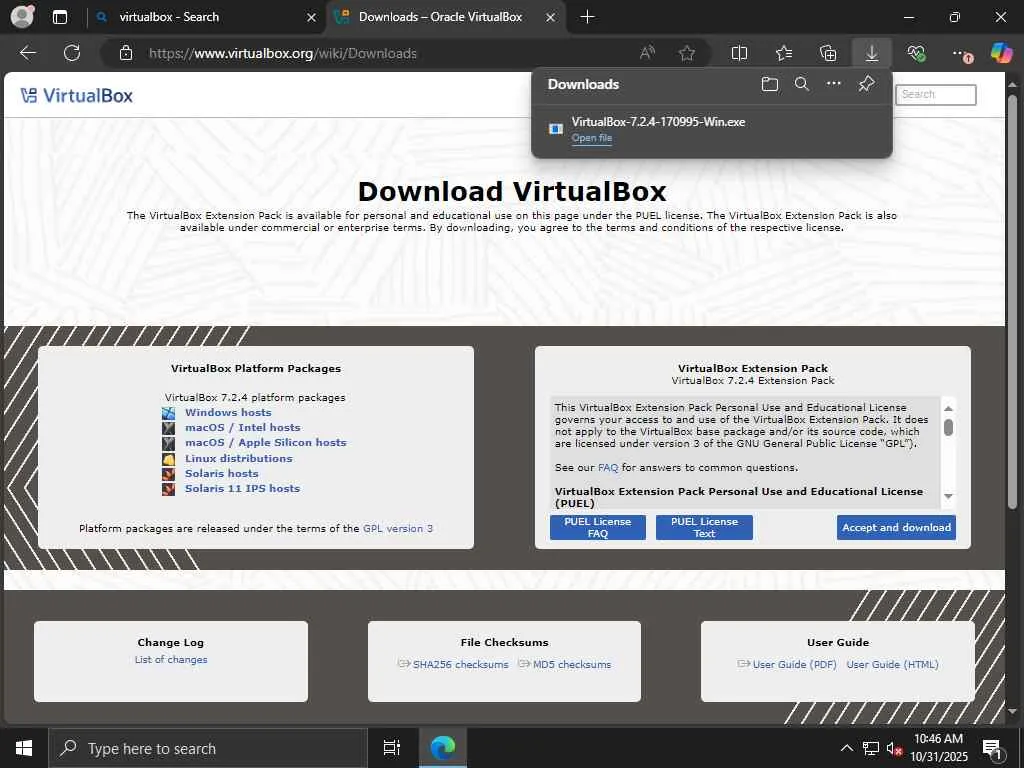Open the Edge profile avatar
This screenshot has height=768, width=1024.
(x=22, y=17)
